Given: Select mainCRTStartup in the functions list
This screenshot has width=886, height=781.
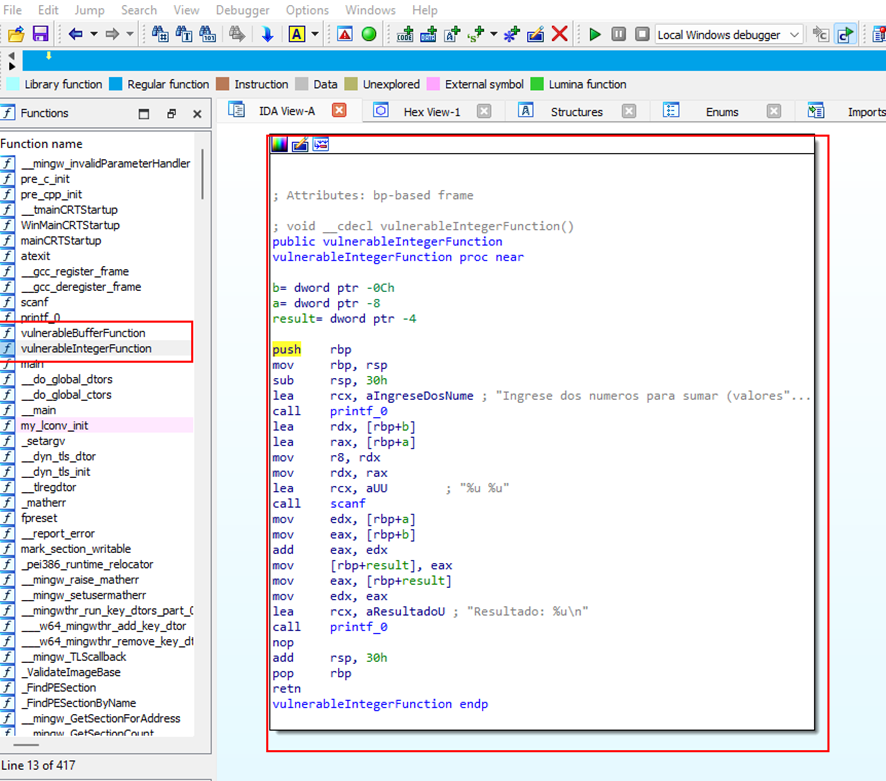Looking at the screenshot, I should coord(60,240).
